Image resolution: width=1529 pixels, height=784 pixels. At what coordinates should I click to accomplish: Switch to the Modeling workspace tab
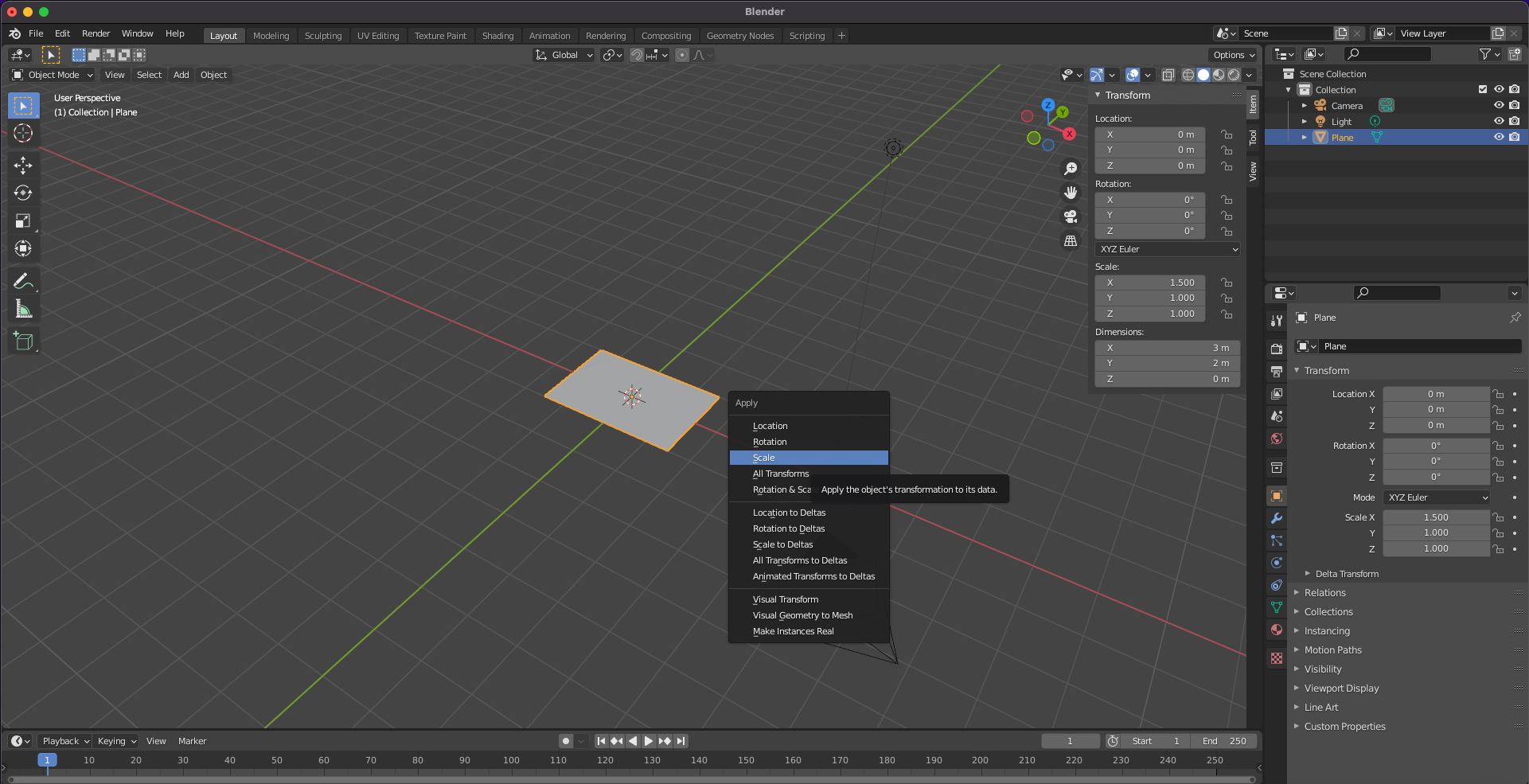click(271, 36)
